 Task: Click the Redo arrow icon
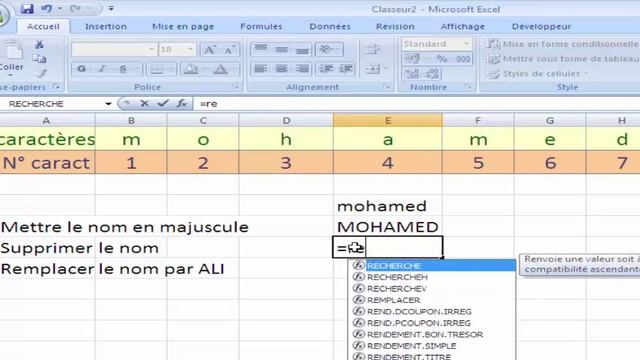(76, 9)
